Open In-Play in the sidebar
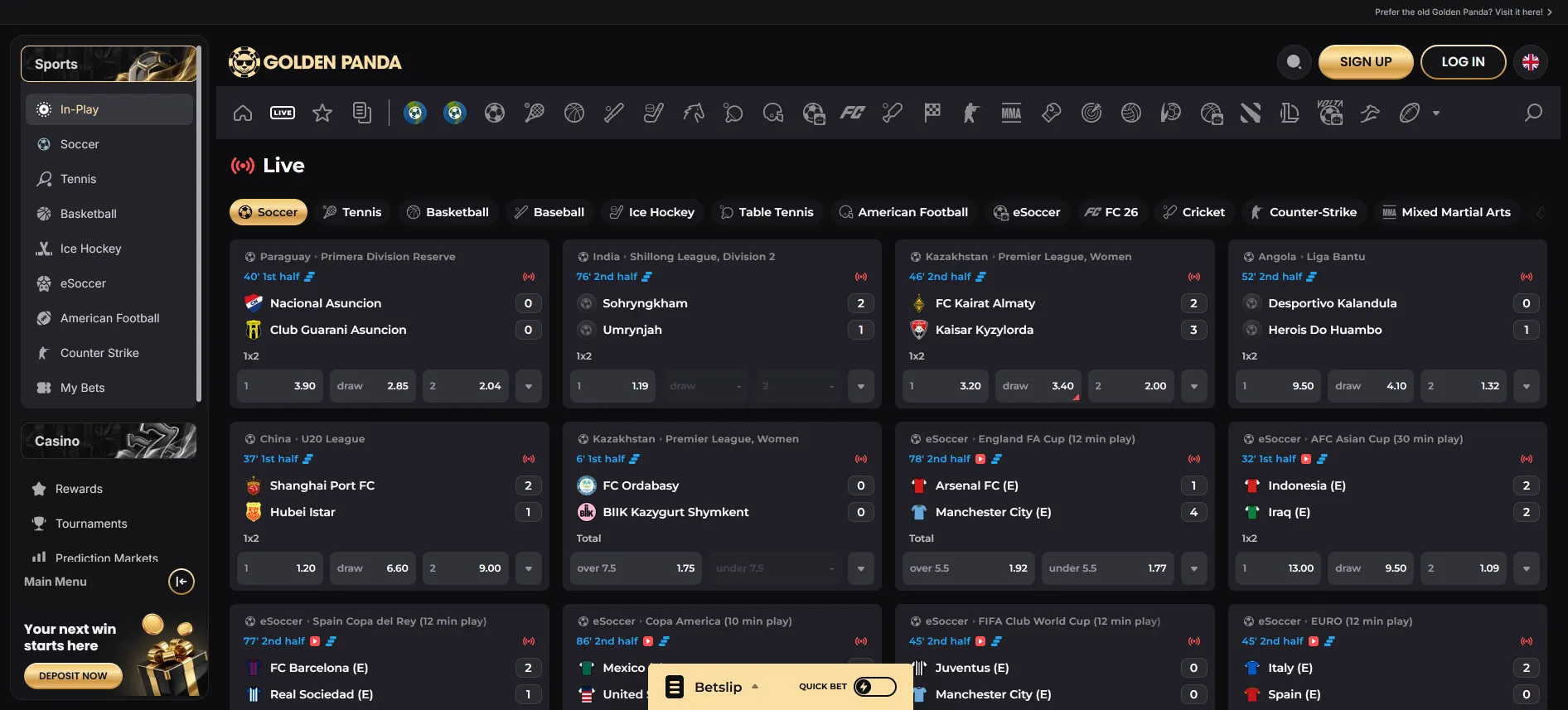 (109, 109)
